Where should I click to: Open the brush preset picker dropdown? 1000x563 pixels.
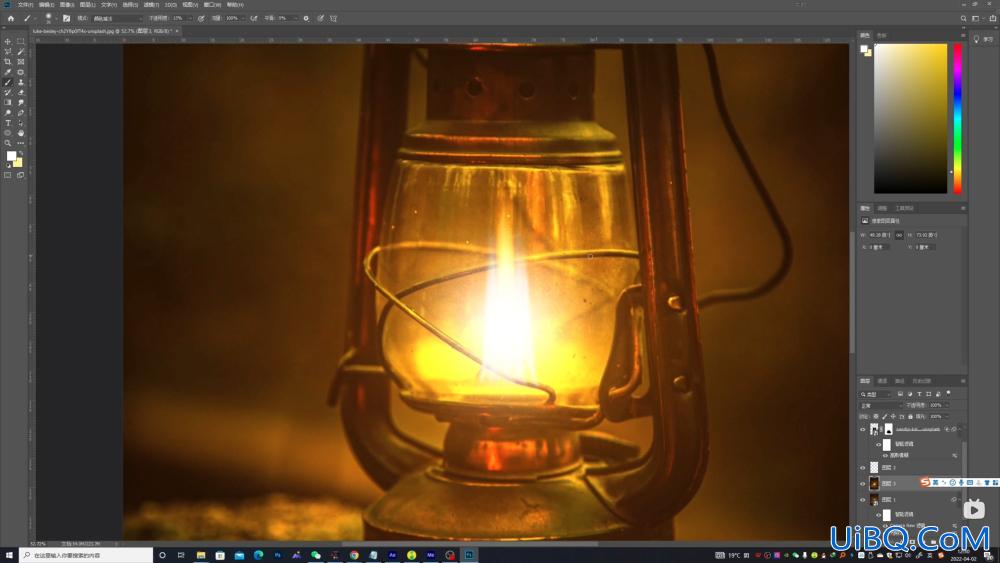[56, 18]
